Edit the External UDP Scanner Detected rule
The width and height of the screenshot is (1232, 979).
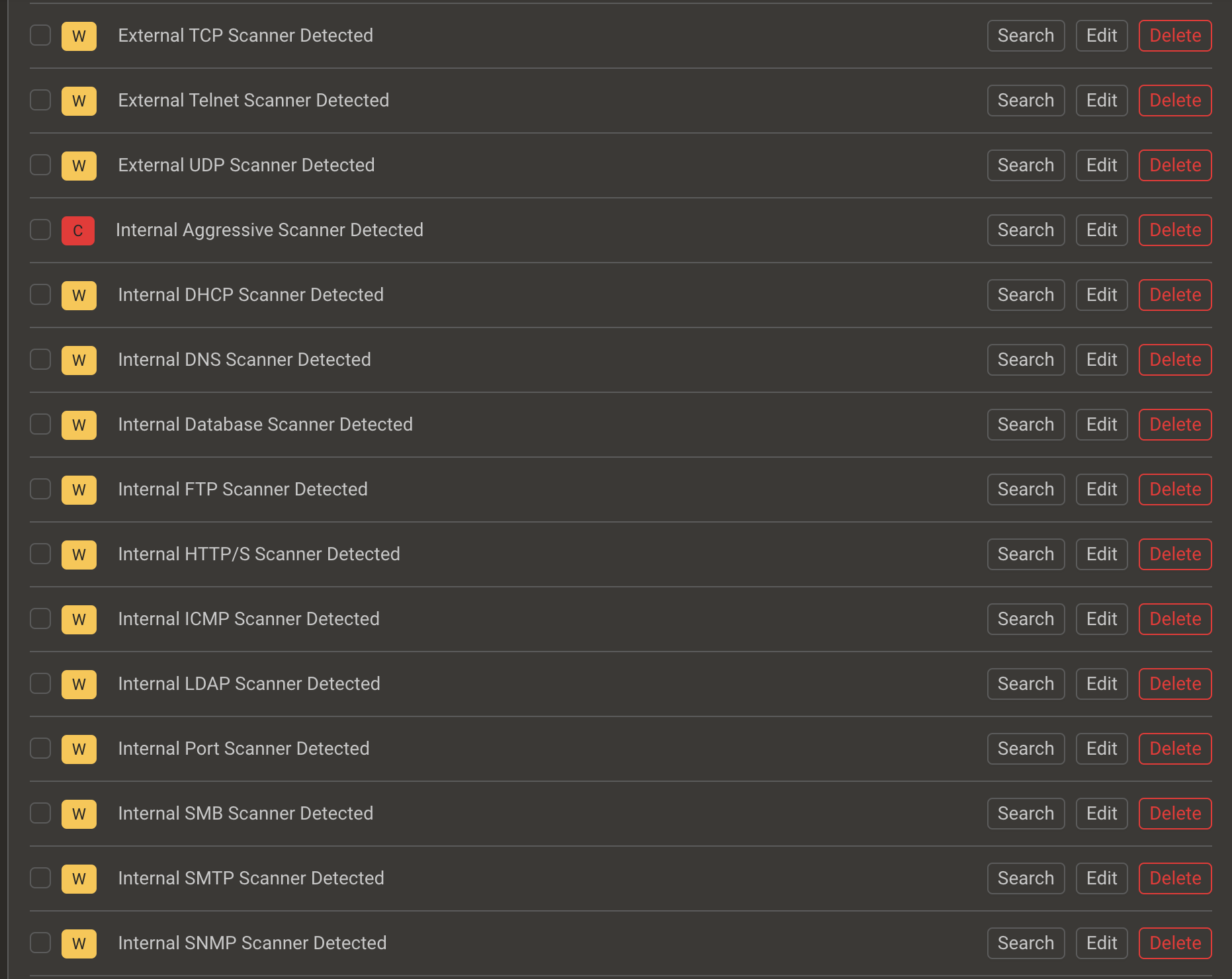1102,165
